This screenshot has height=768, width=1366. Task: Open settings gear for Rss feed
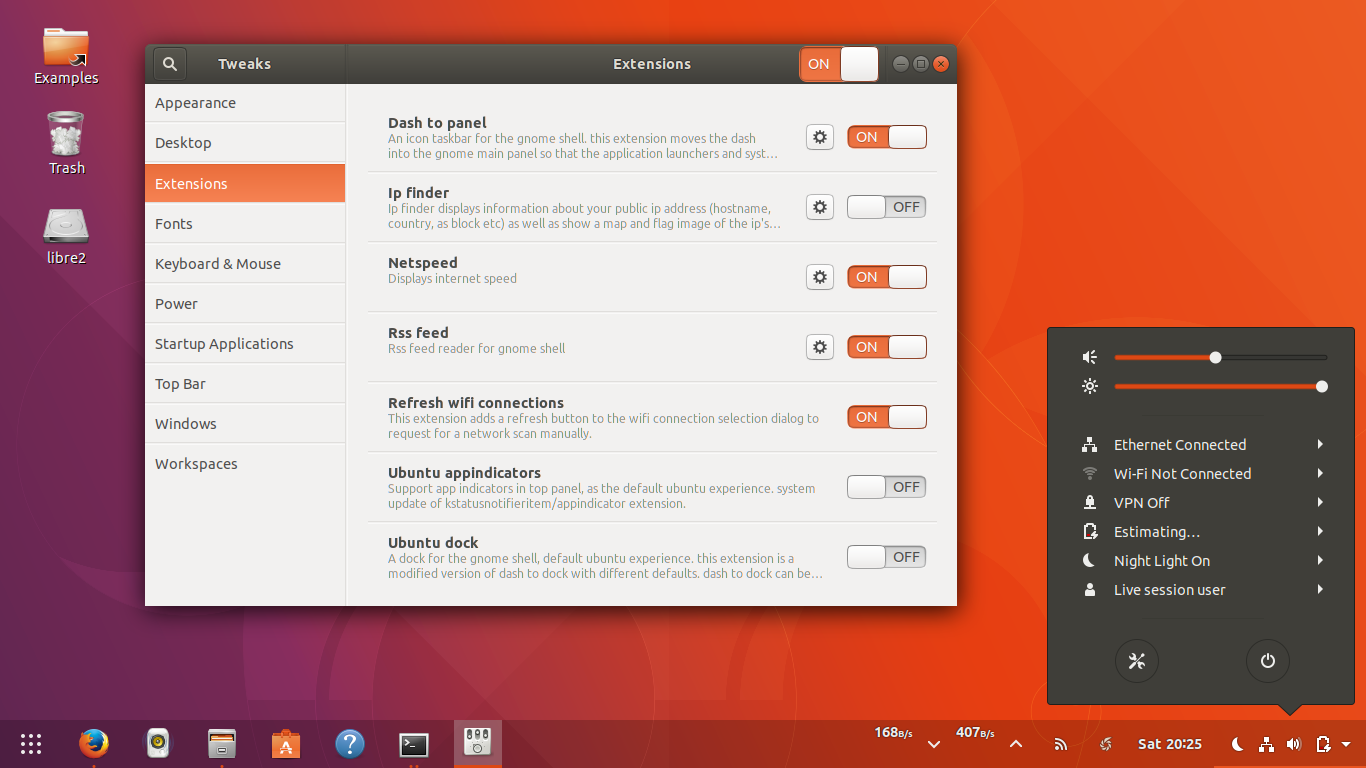click(x=820, y=347)
